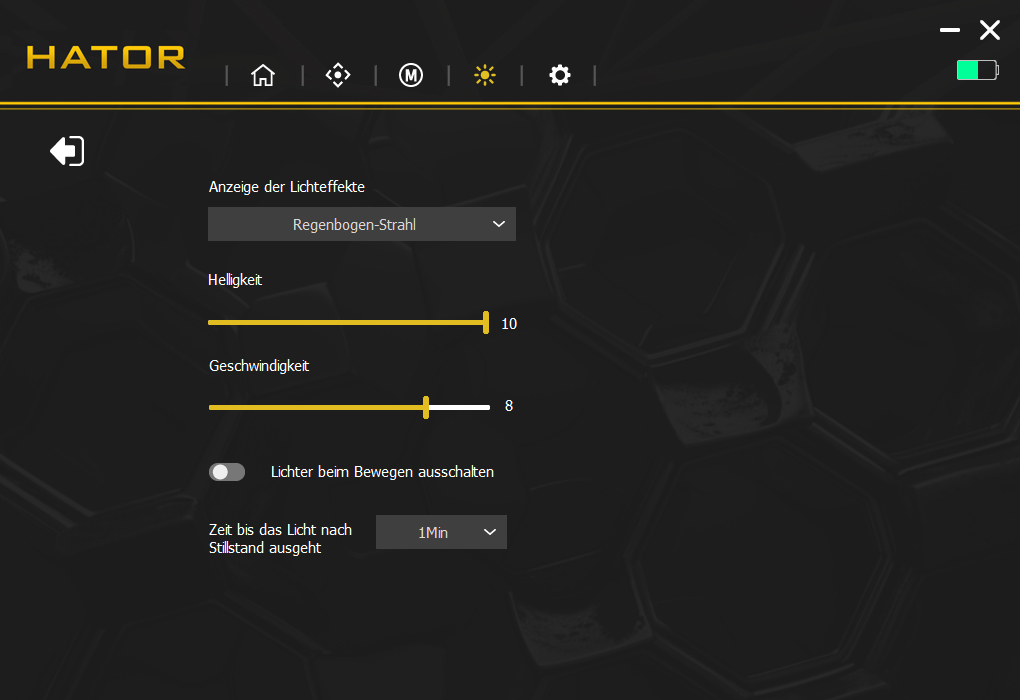This screenshot has height=700, width=1020.
Task: Open the gear settings icon
Action: pyautogui.click(x=560, y=75)
